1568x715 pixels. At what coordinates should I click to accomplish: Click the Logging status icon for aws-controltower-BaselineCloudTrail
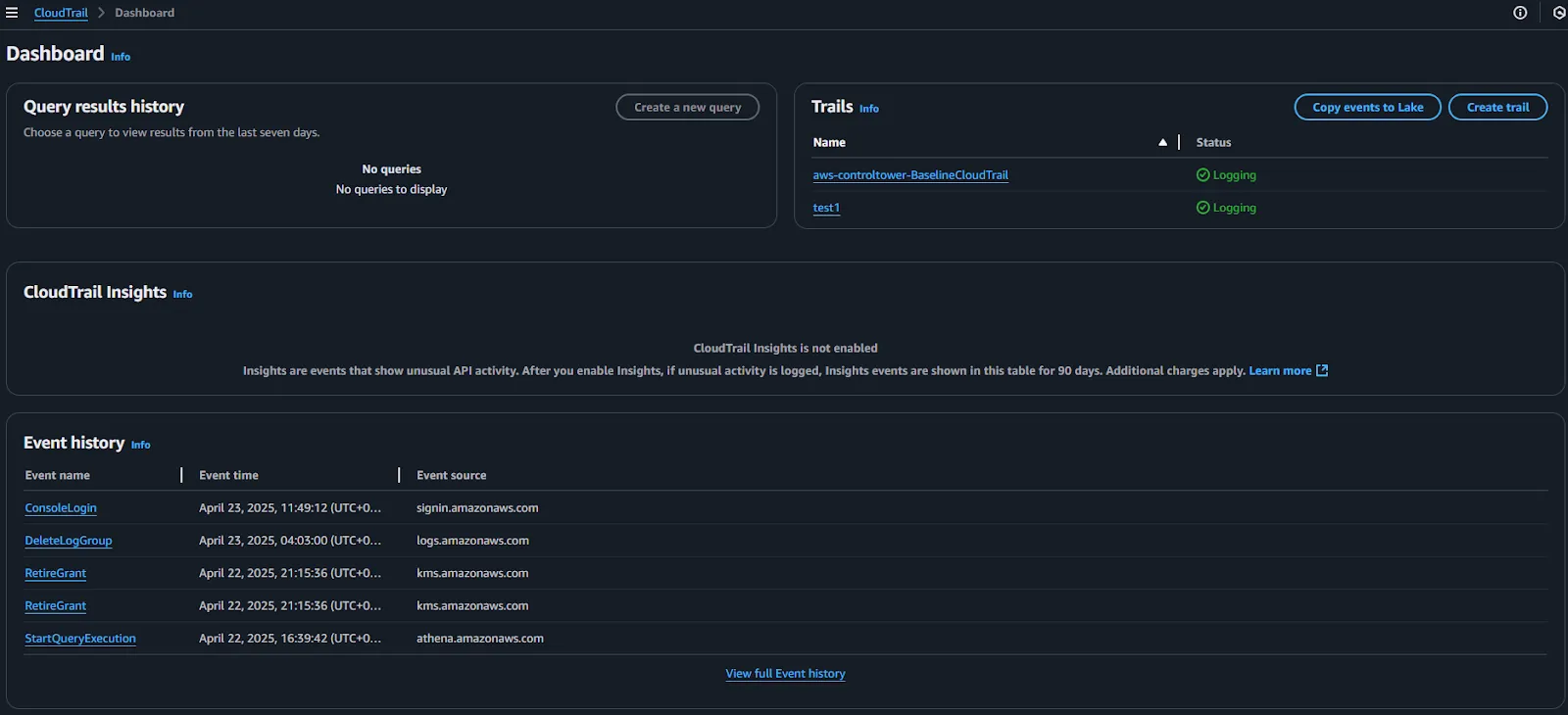[1202, 175]
